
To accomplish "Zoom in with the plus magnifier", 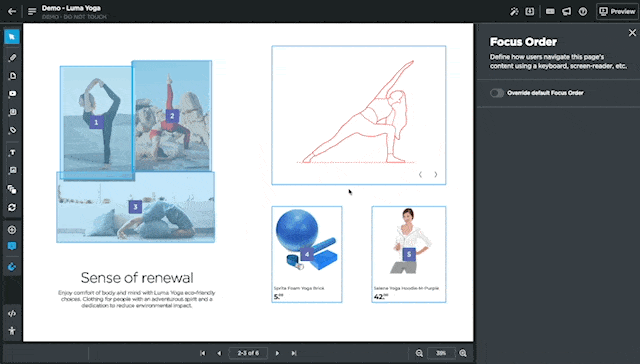I will (x=463, y=353).
